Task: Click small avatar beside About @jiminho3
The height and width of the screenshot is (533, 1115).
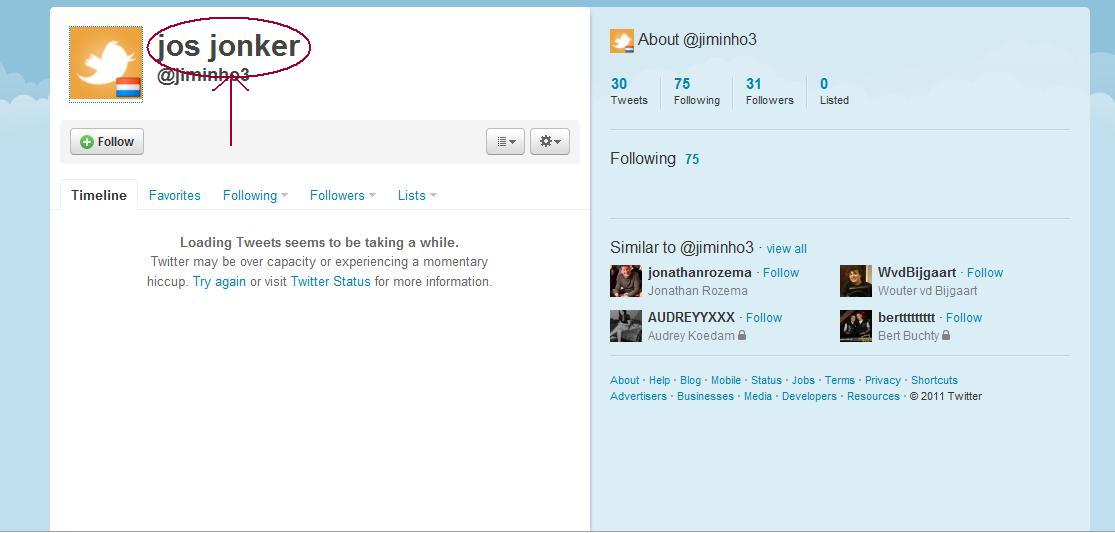Action: click(622, 41)
